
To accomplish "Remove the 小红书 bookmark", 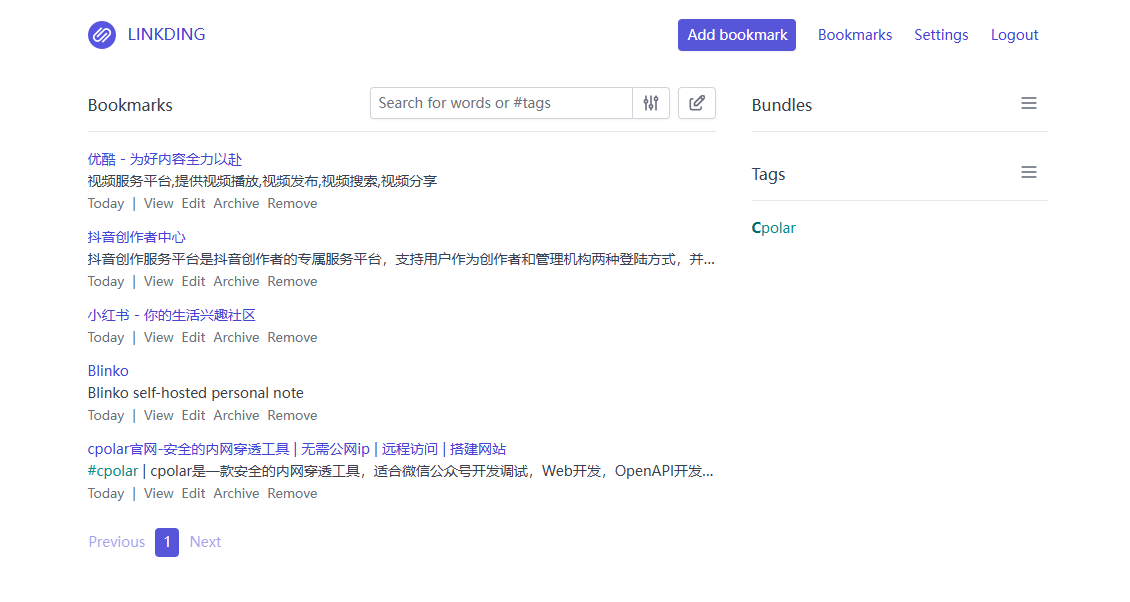I will click(x=293, y=337).
